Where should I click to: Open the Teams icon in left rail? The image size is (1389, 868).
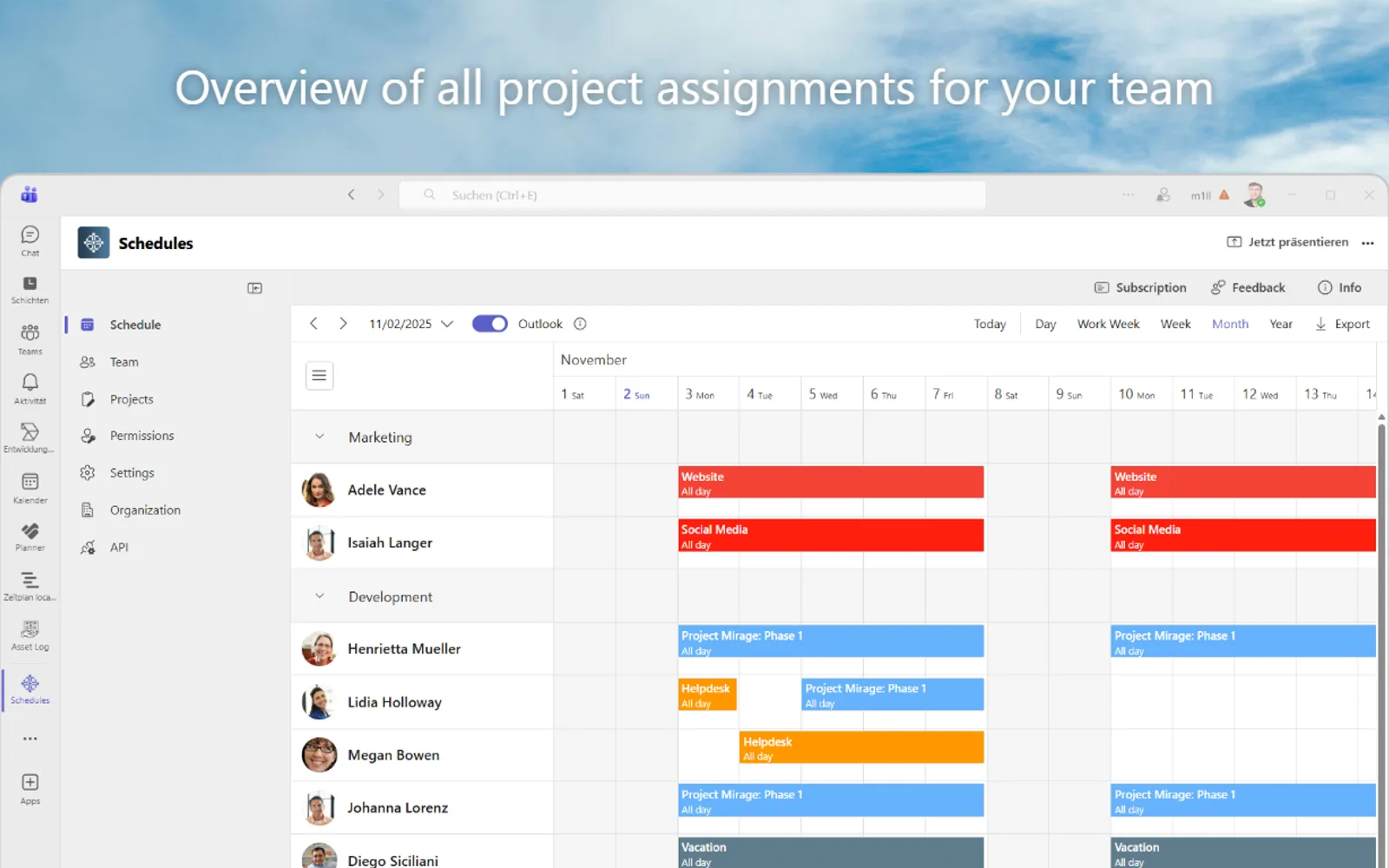click(x=30, y=339)
